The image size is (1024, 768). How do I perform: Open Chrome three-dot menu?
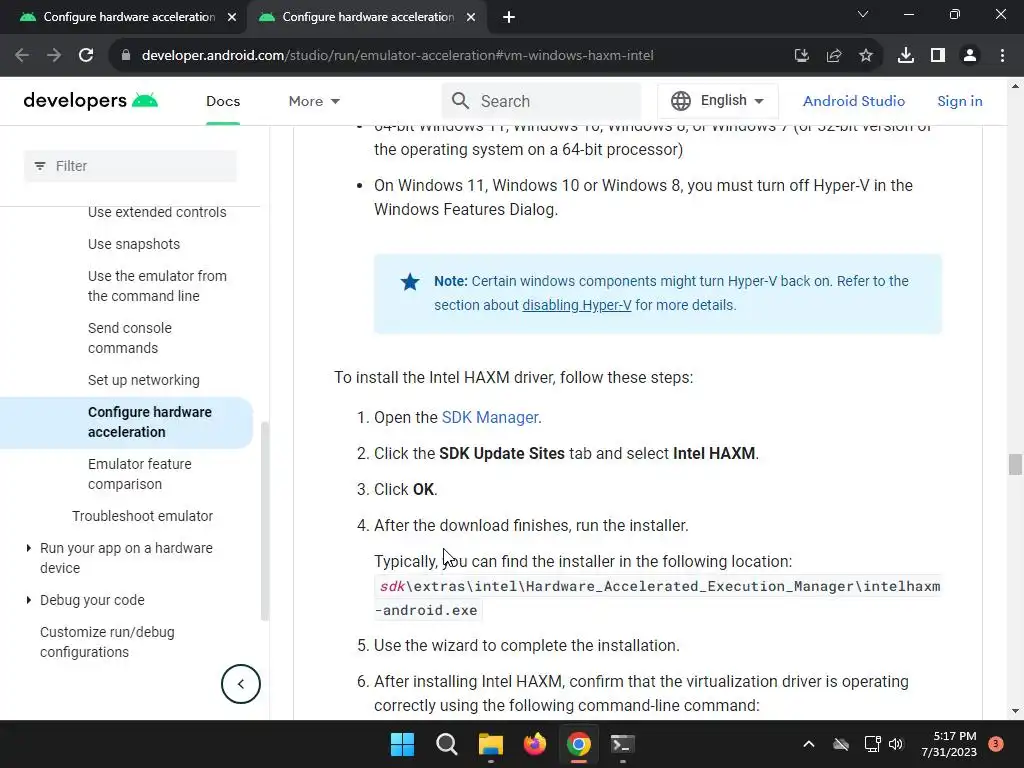(1002, 56)
